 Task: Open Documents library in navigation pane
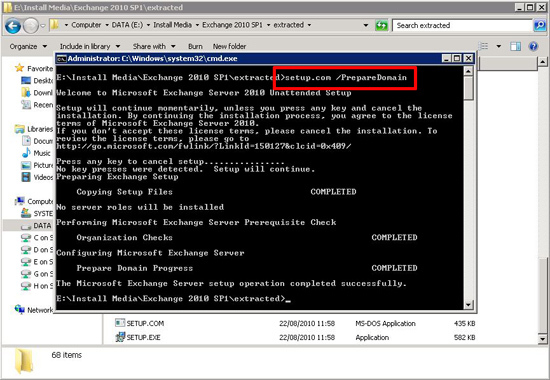point(37,141)
